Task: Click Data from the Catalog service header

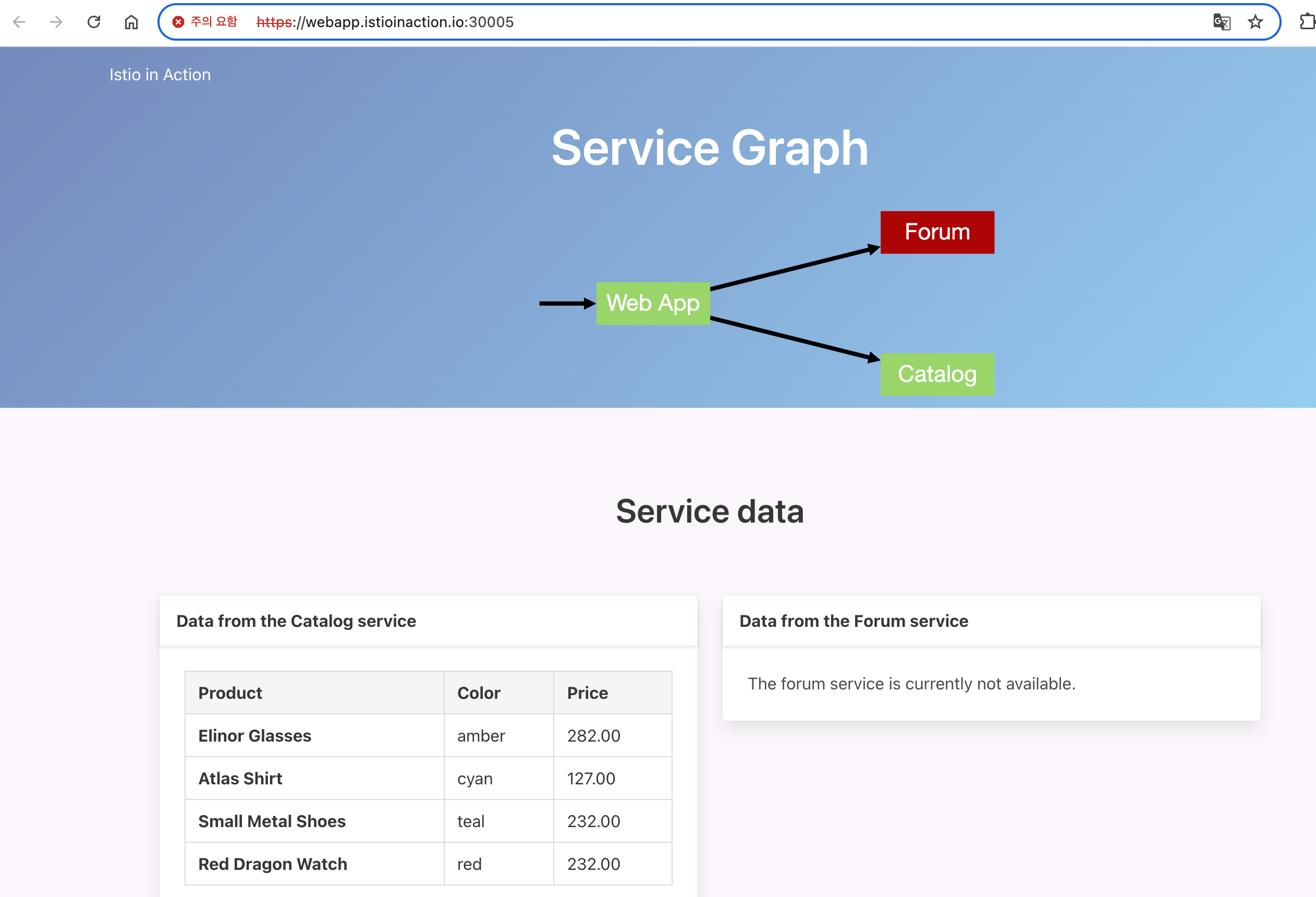Action: point(296,621)
